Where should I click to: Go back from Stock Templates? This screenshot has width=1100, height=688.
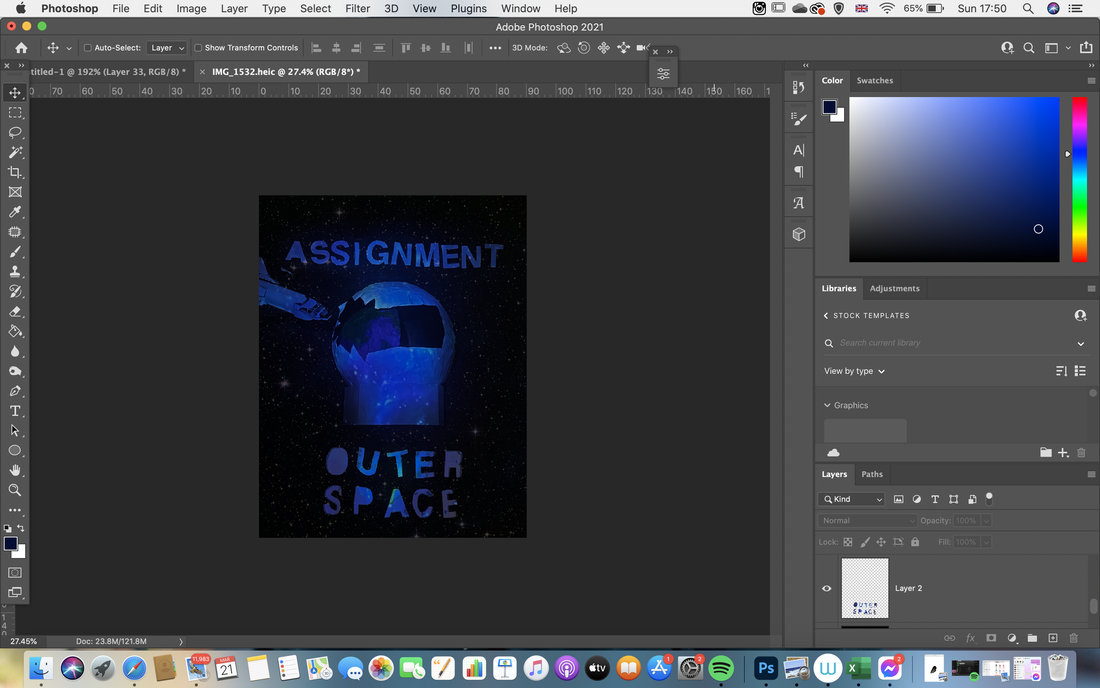point(826,316)
